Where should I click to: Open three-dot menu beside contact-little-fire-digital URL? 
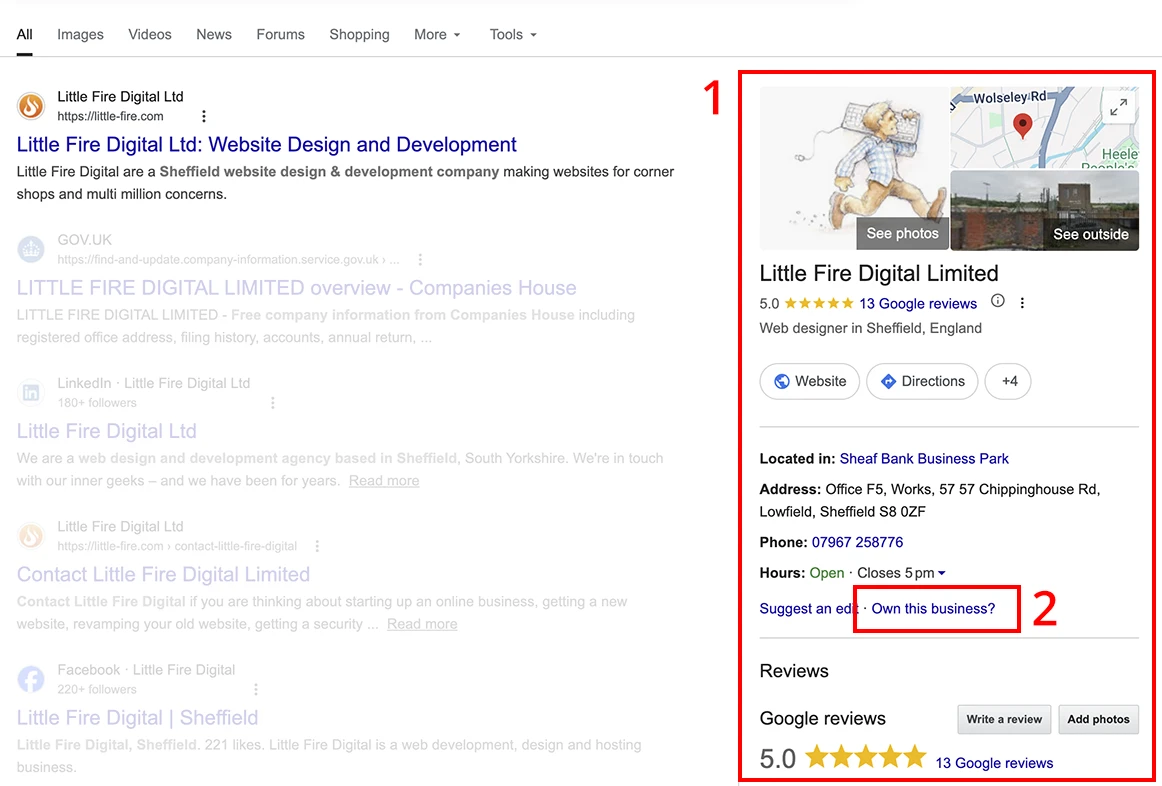click(317, 546)
